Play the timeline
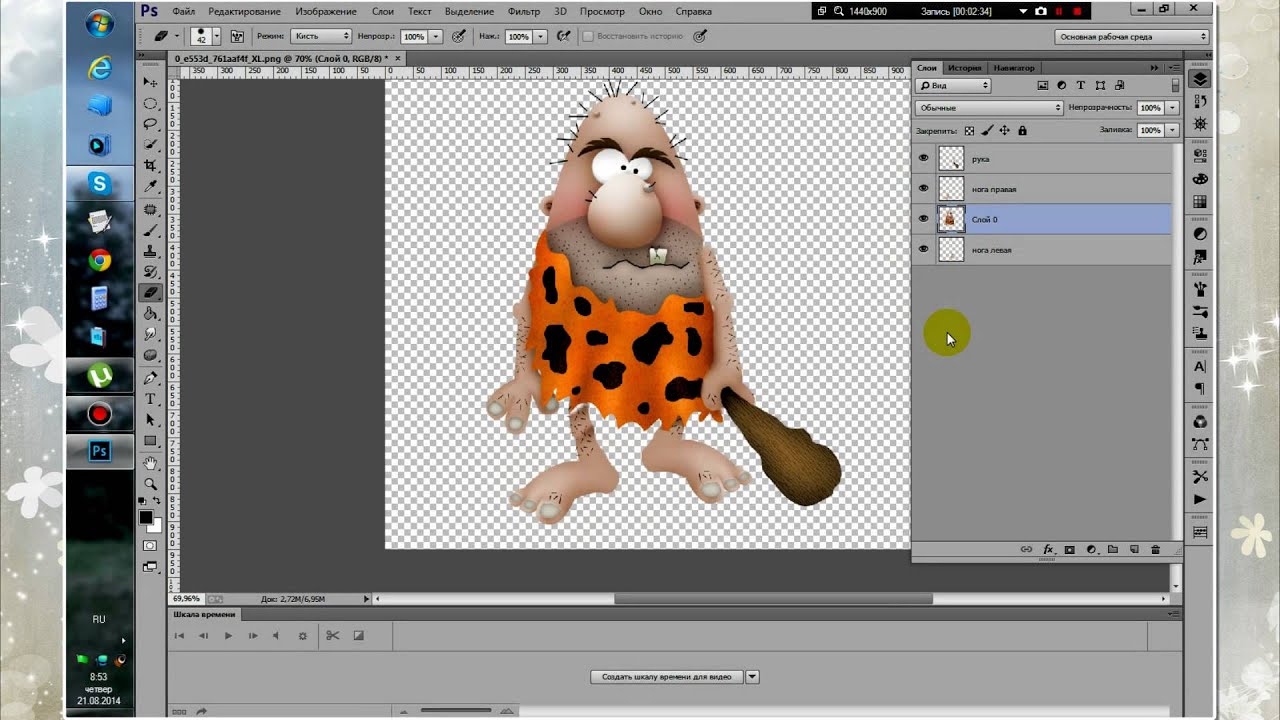 tap(228, 636)
